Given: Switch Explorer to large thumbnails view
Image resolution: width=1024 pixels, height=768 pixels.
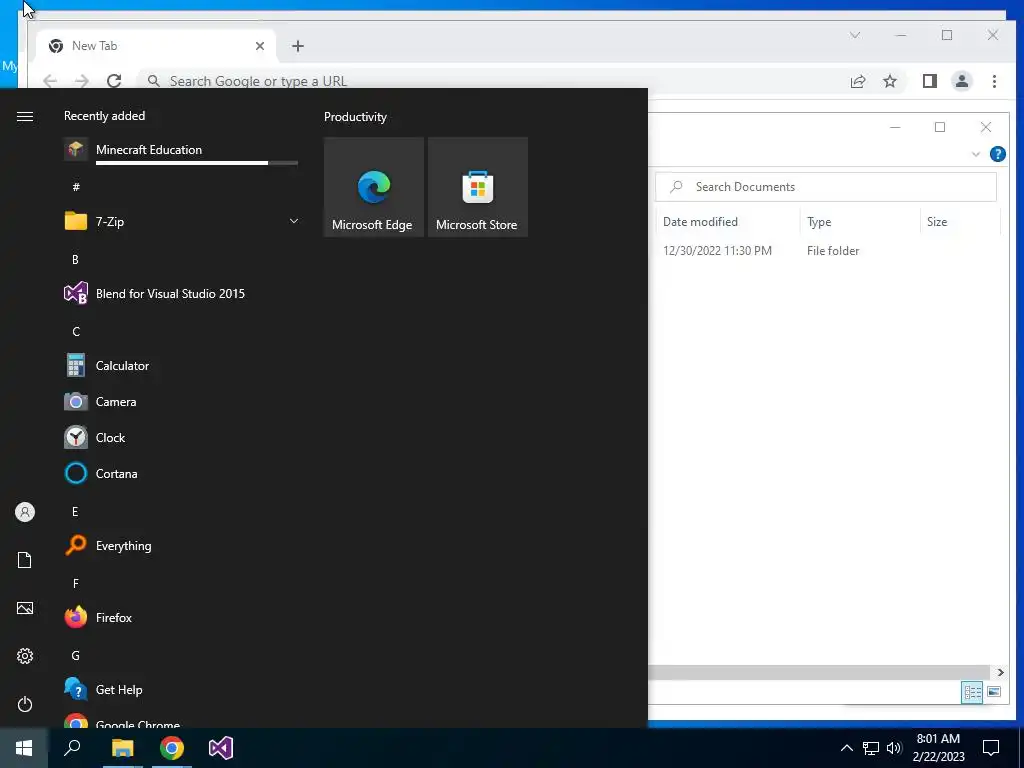Looking at the screenshot, I should 993,692.
